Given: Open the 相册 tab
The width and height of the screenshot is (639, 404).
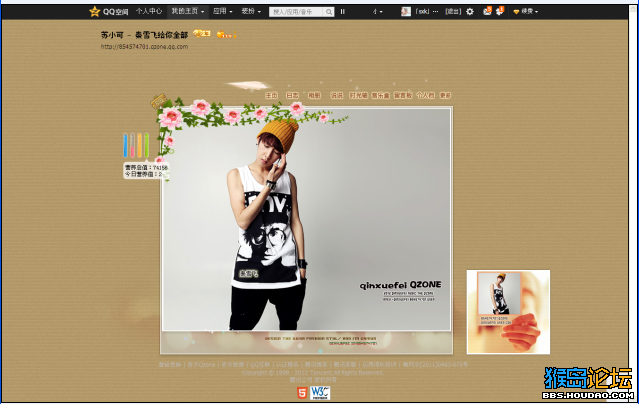Looking at the screenshot, I should [x=314, y=95].
